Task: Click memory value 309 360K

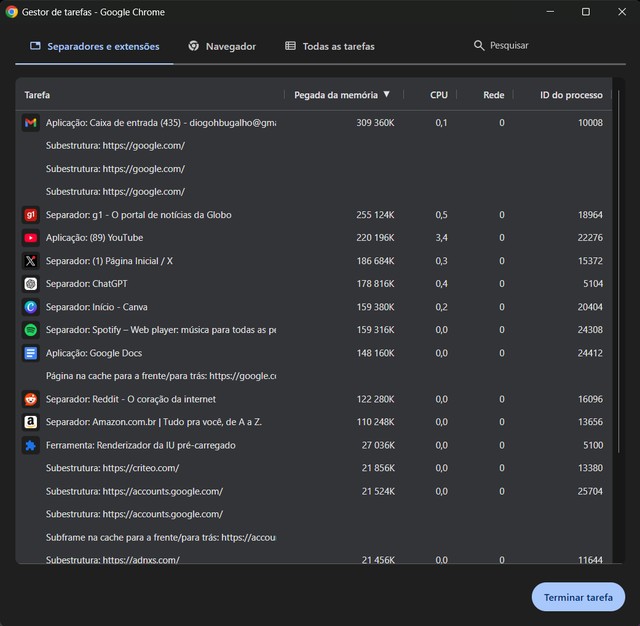Action: [375, 122]
